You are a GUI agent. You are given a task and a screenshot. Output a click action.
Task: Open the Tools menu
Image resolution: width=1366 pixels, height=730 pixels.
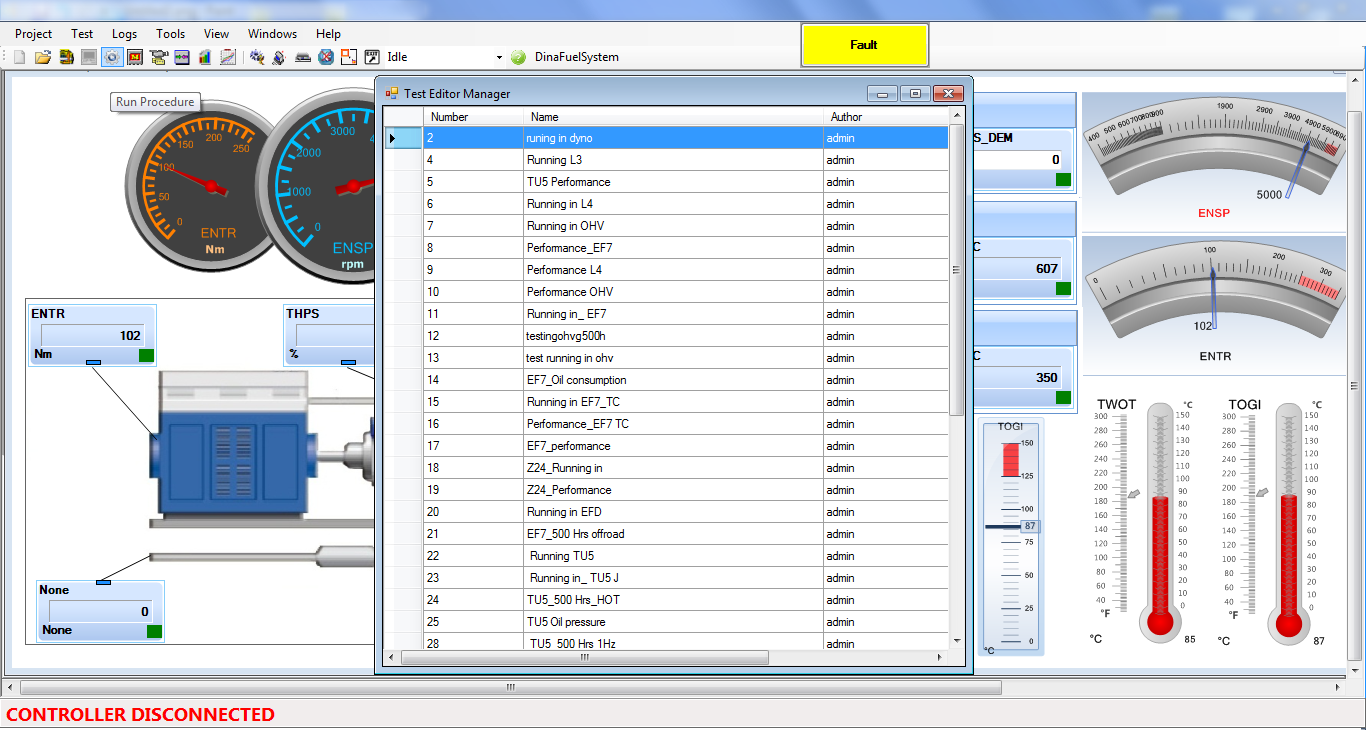coord(171,34)
